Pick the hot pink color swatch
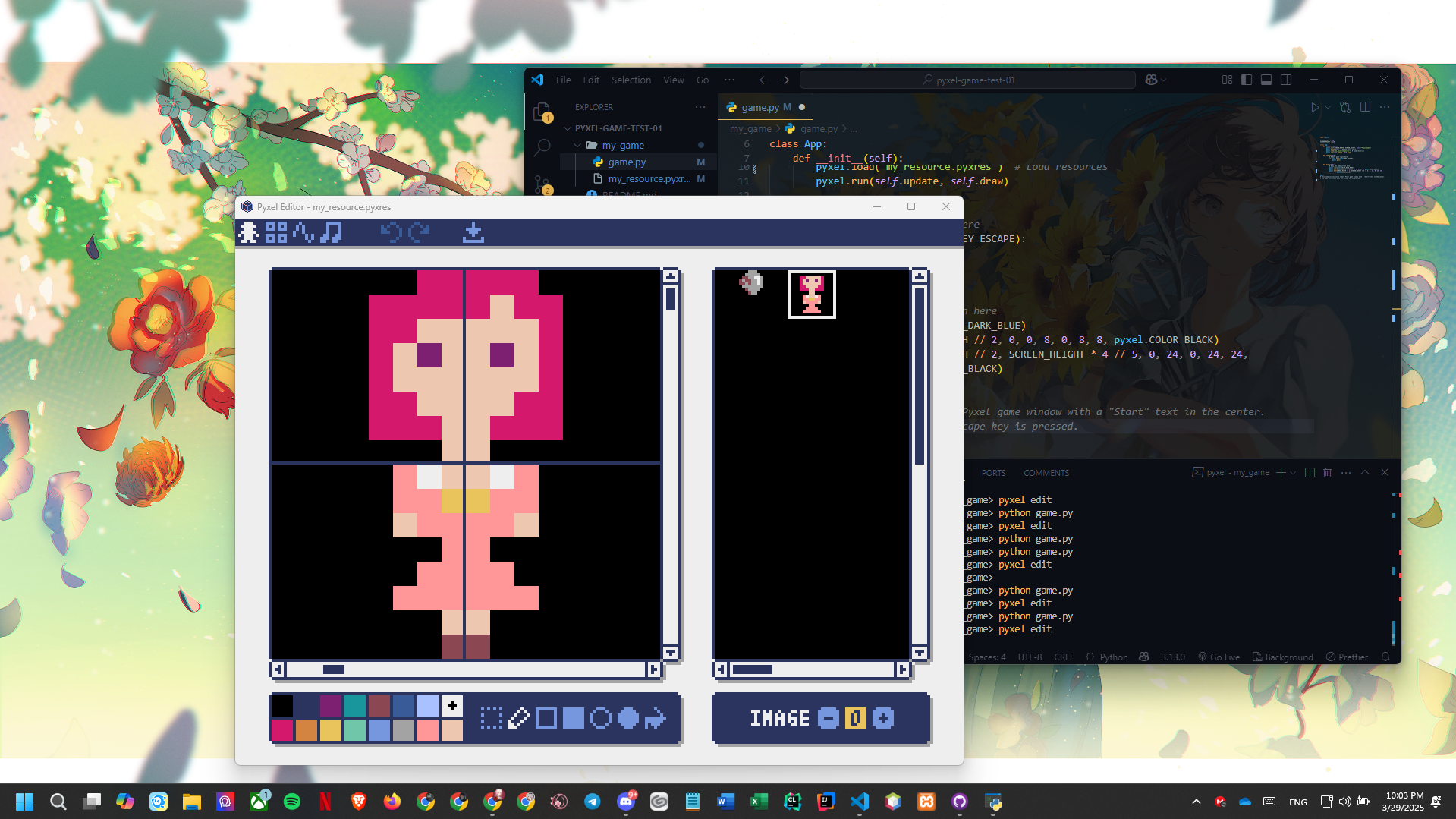 point(282,730)
